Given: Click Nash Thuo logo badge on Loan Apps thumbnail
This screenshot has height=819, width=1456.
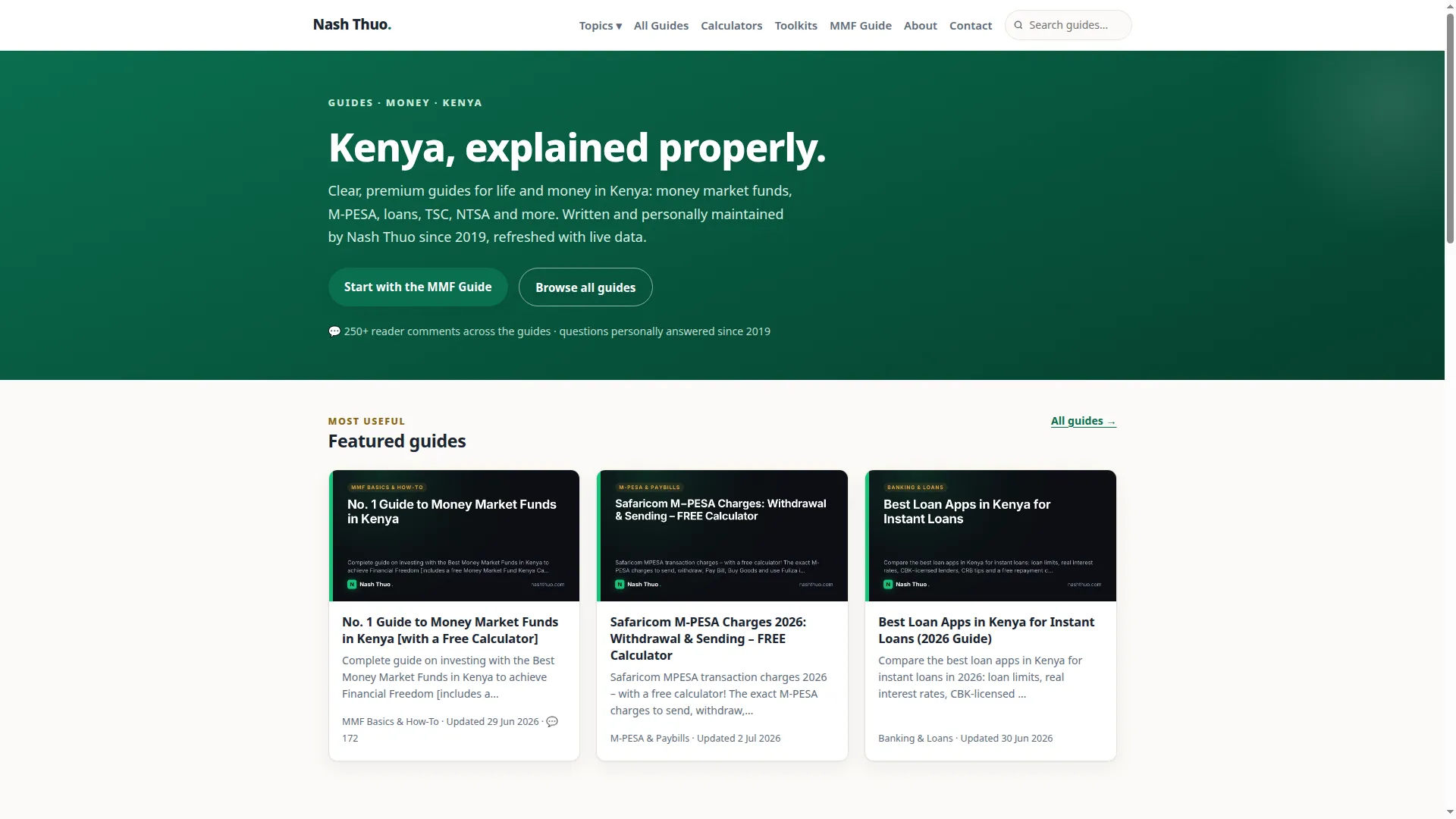Looking at the screenshot, I should [x=888, y=585].
